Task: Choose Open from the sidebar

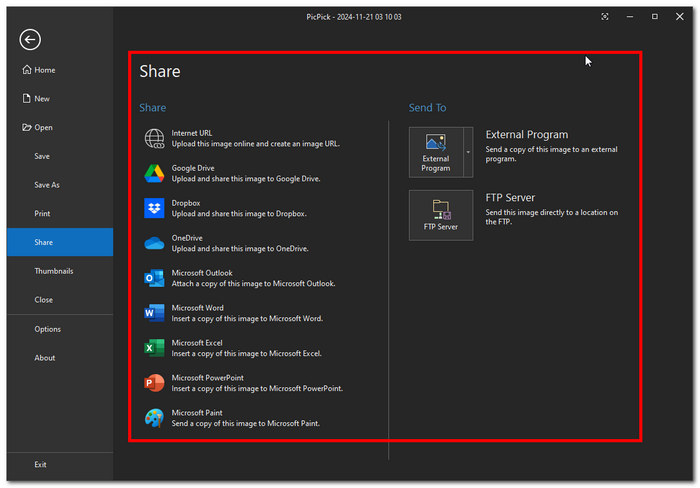Action: click(x=60, y=127)
